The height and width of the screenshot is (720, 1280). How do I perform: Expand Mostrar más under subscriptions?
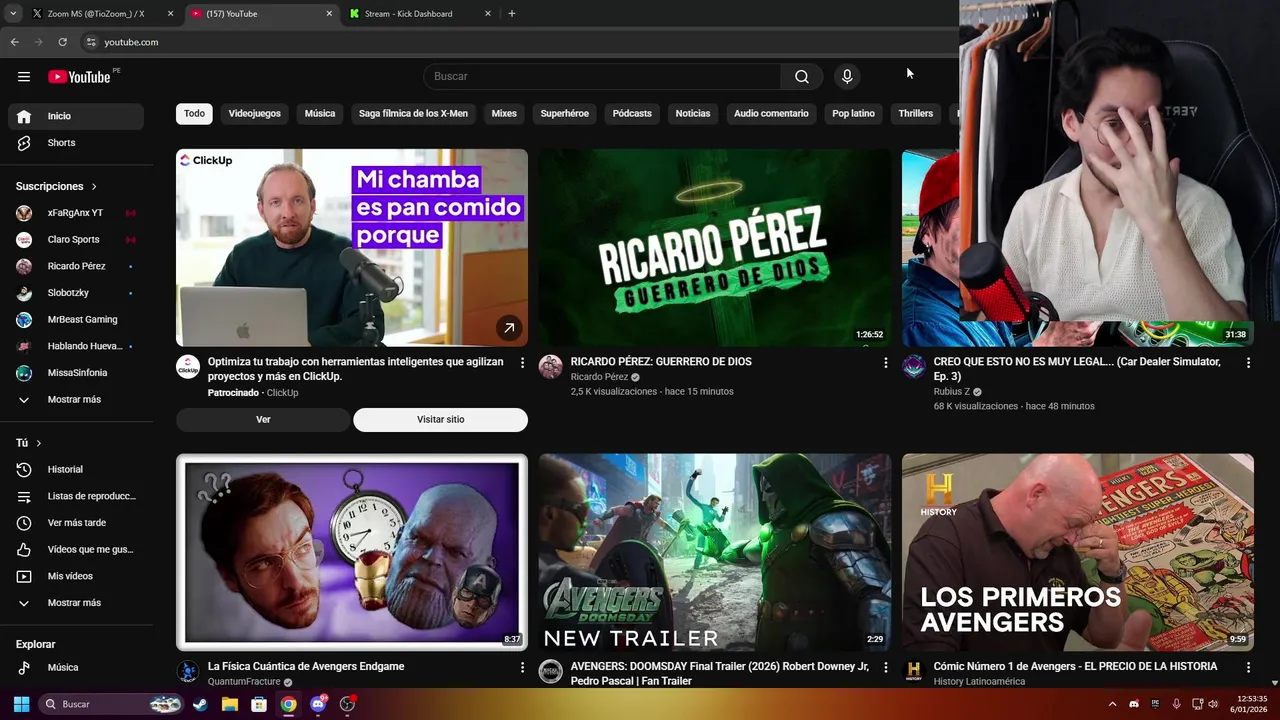tap(76, 400)
